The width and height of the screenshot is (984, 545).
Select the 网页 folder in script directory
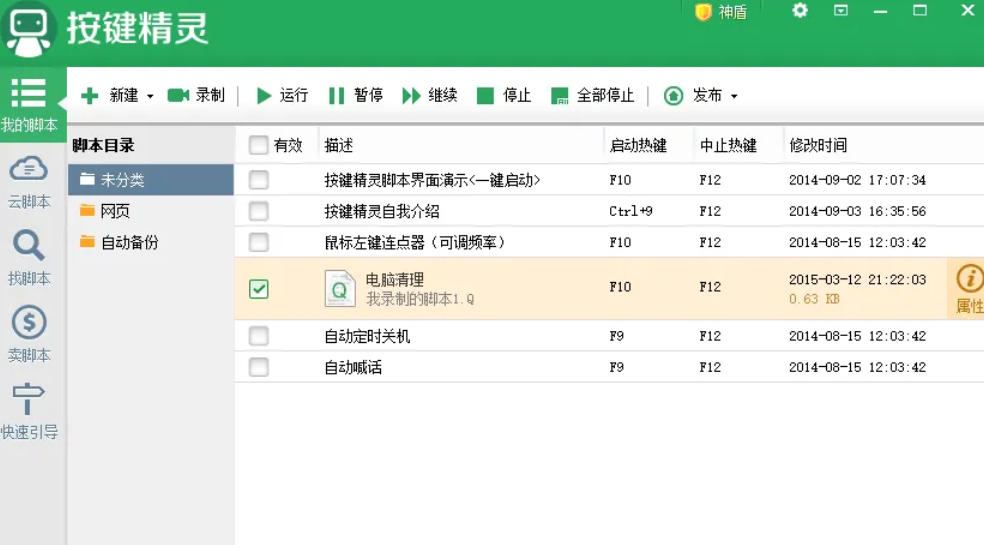(x=115, y=211)
